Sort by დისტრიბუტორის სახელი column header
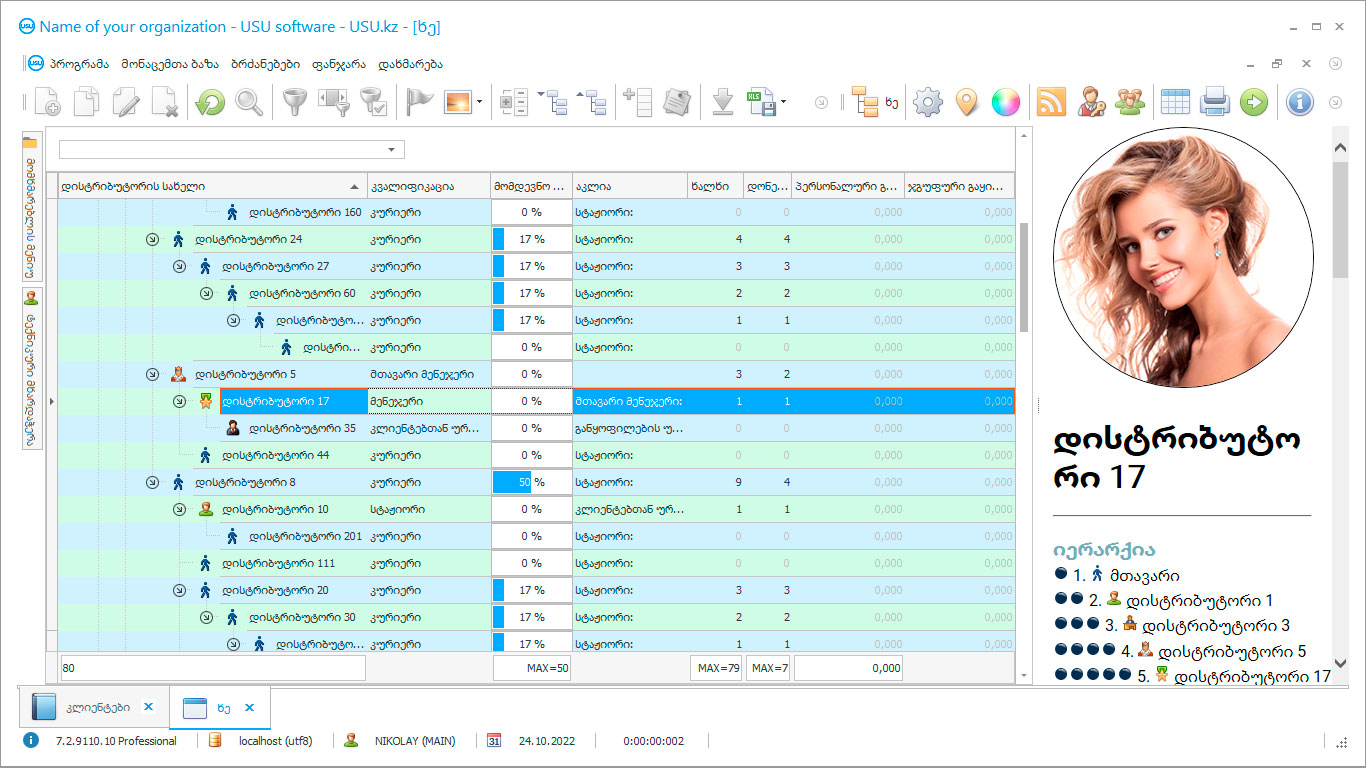 (212, 186)
